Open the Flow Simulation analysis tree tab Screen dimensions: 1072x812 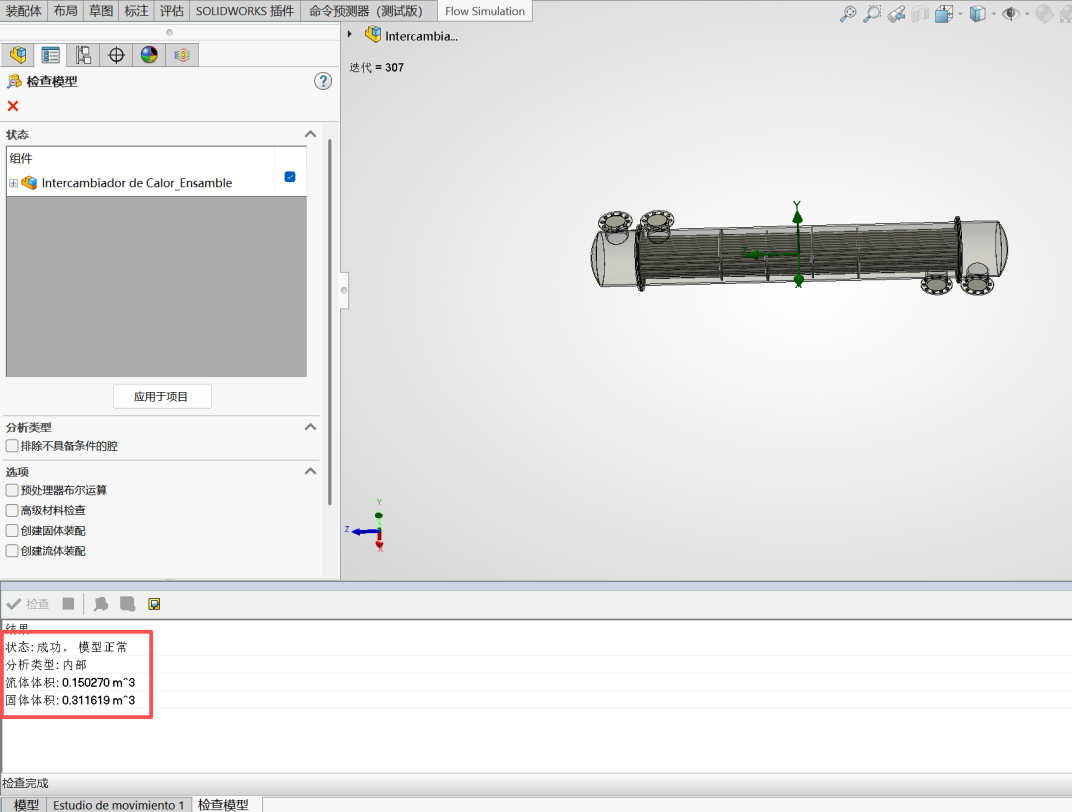point(182,55)
